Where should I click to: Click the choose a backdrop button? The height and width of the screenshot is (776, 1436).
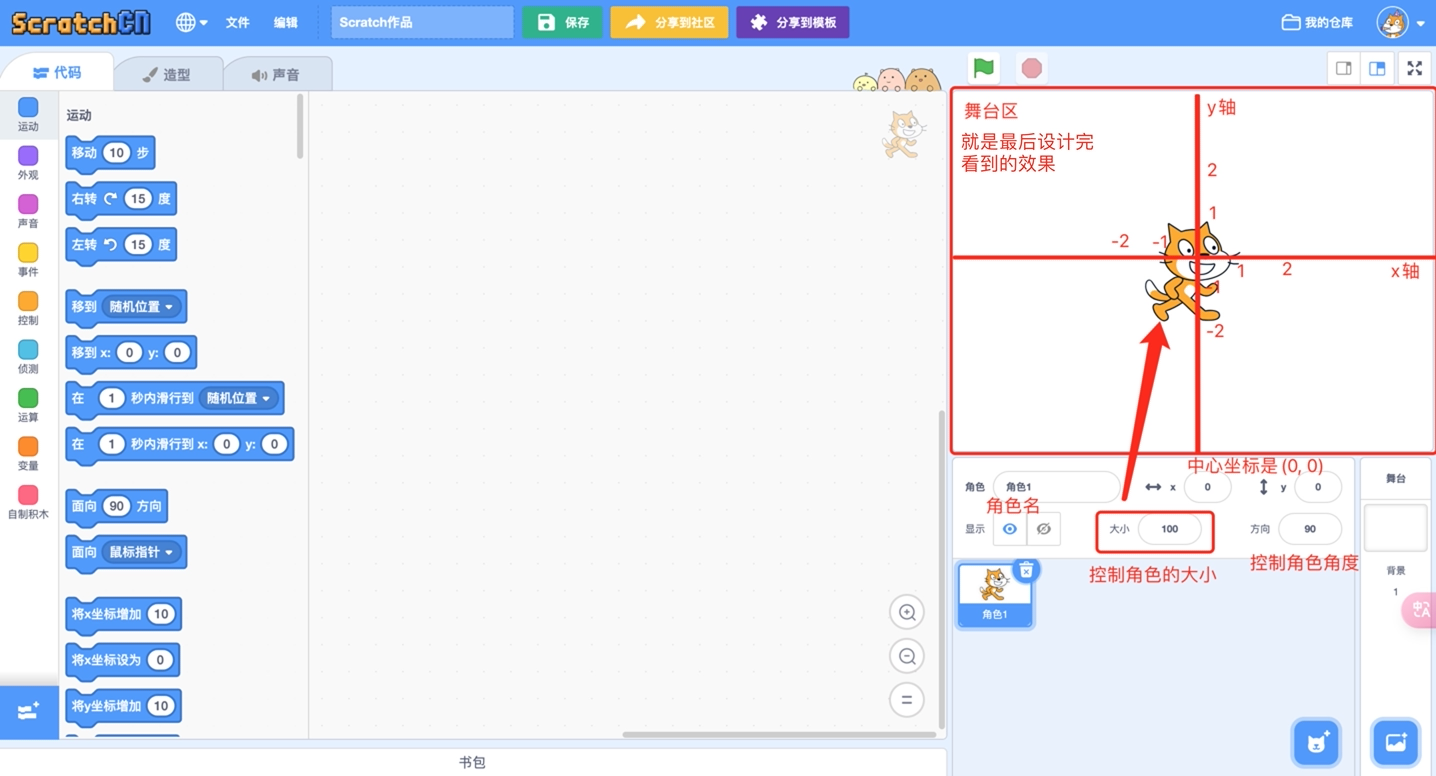(1395, 742)
